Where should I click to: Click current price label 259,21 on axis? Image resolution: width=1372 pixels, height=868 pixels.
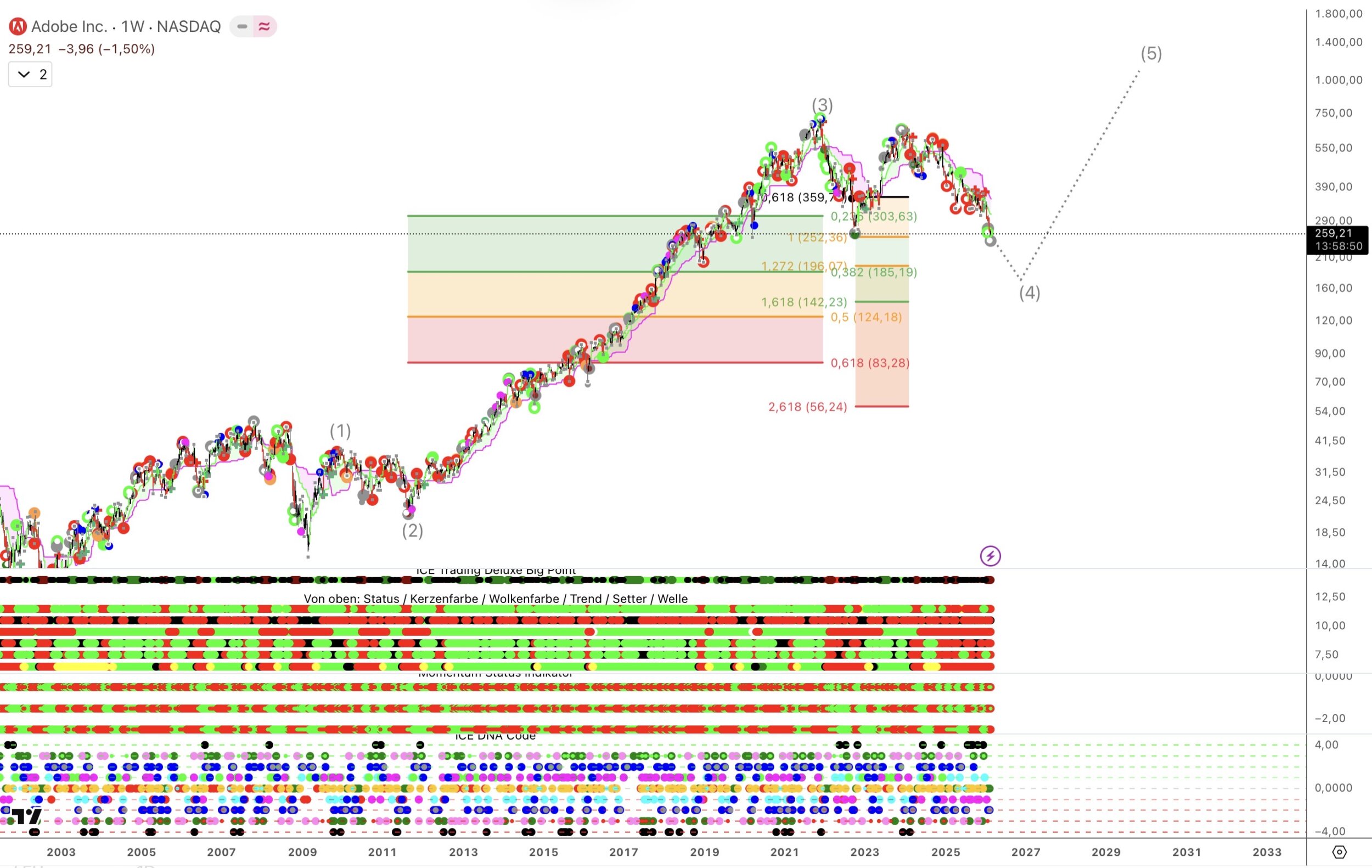1333,233
